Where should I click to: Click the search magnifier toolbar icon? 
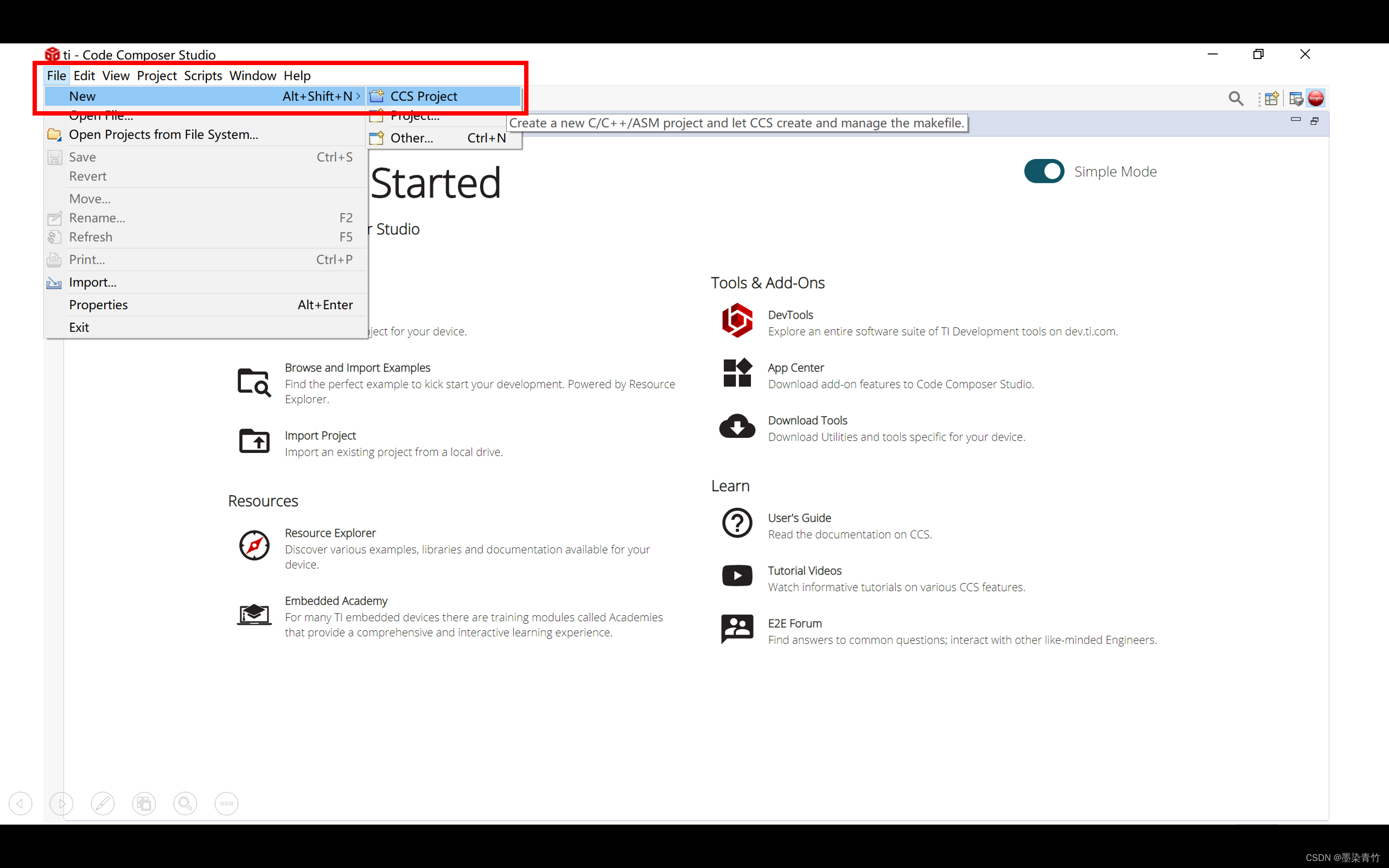click(x=1235, y=99)
